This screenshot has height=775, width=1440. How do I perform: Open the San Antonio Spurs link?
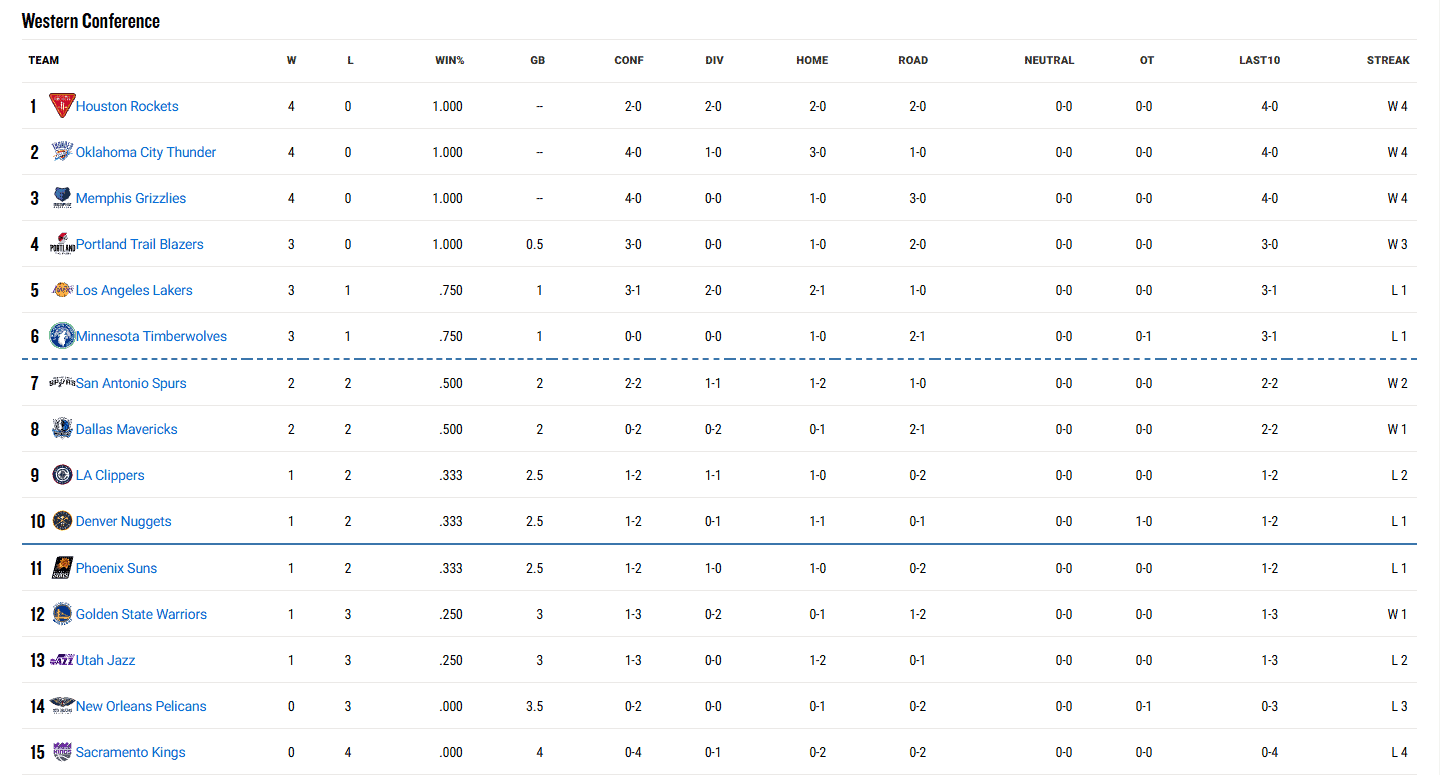pyautogui.click(x=131, y=383)
